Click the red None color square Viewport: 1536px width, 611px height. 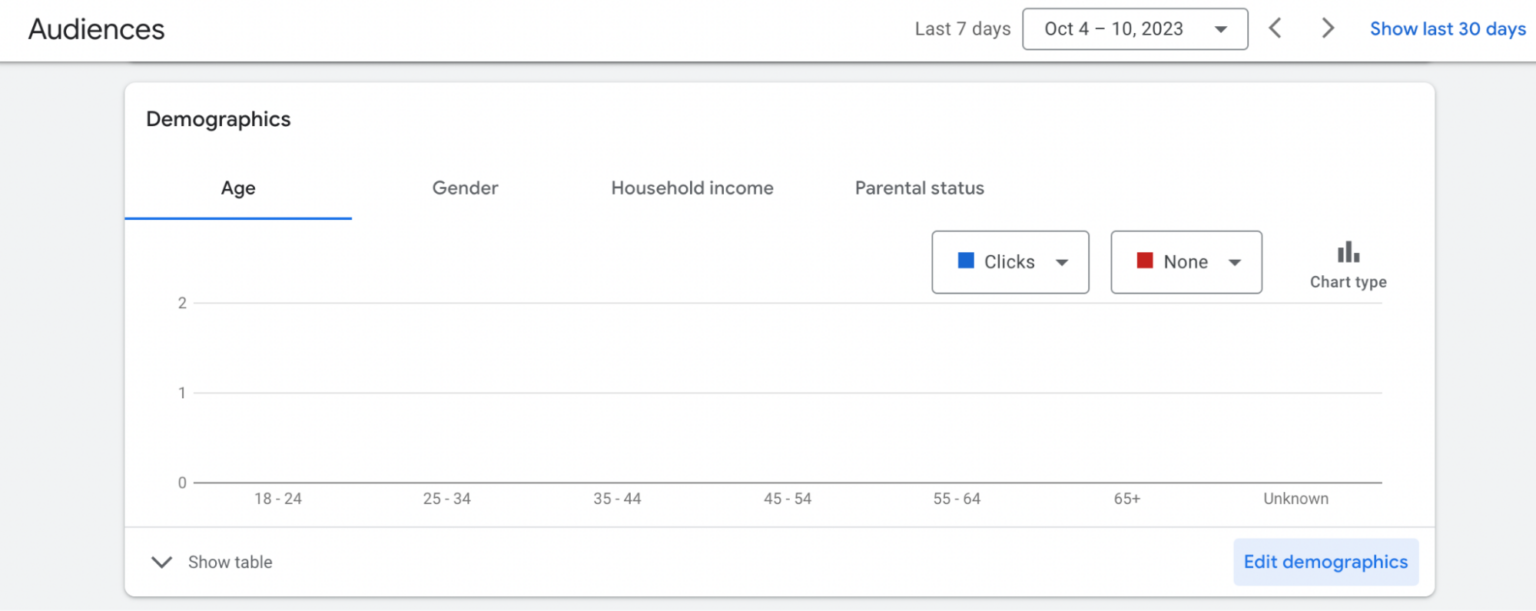pyautogui.click(x=1145, y=261)
